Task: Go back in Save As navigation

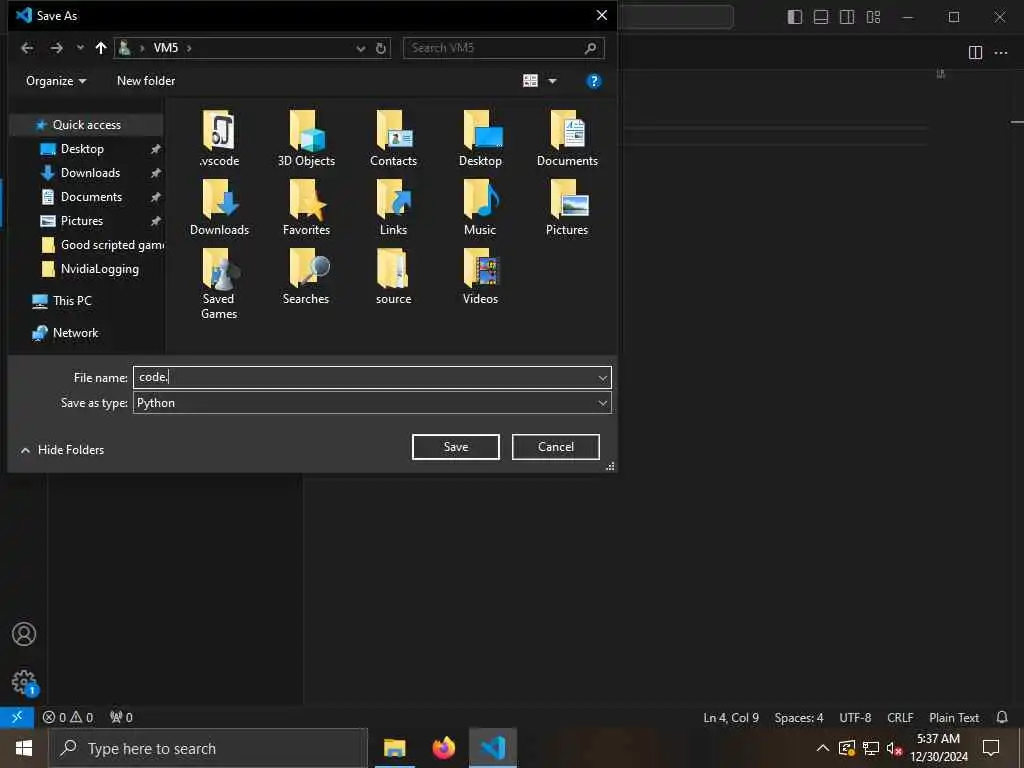Action: coord(27,48)
